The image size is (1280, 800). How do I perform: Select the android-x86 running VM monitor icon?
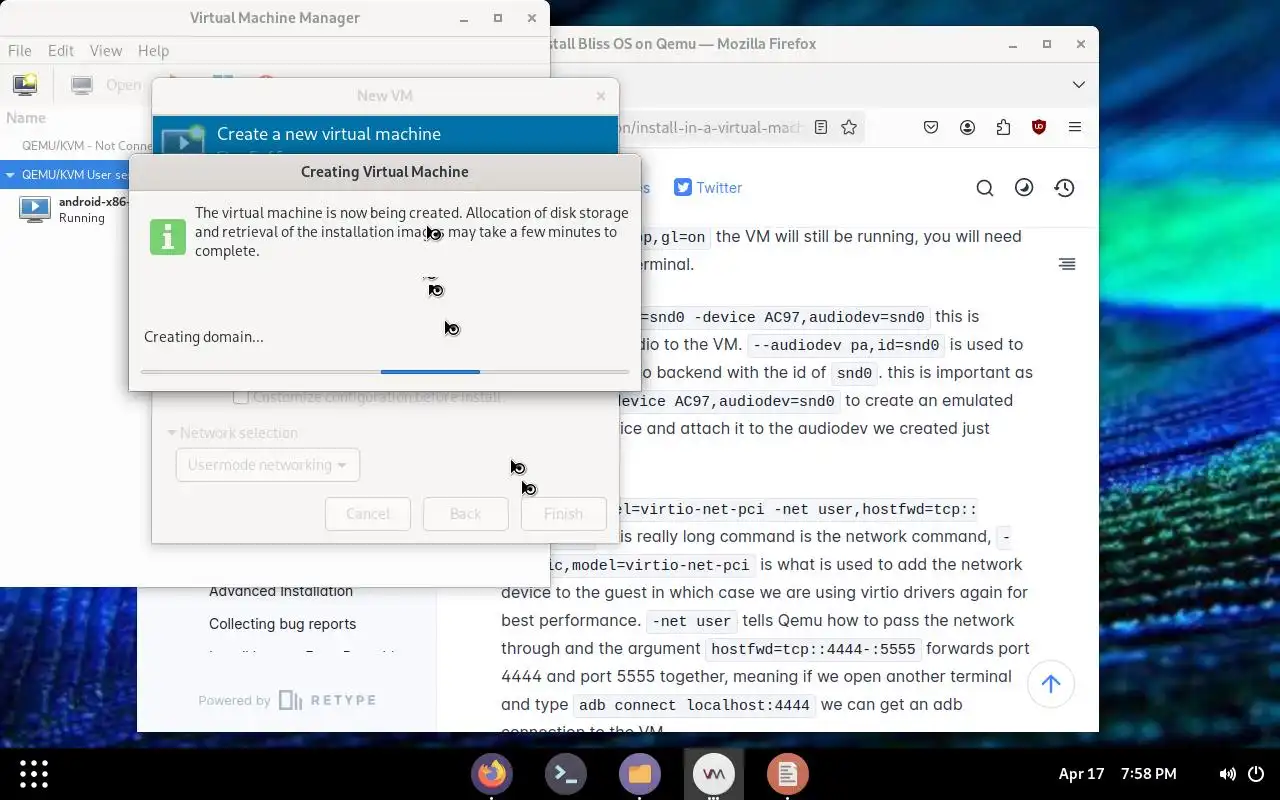[35, 208]
